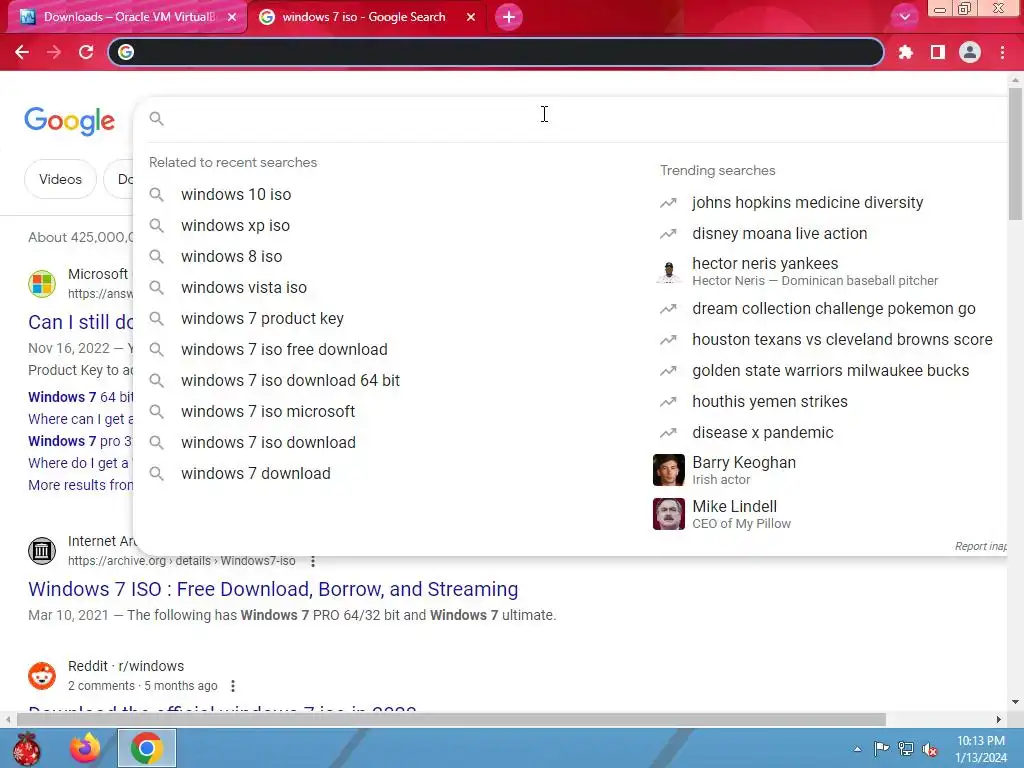1024x768 pixels.
Task: Click the Internet Archive site icon
Action: pos(42,551)
